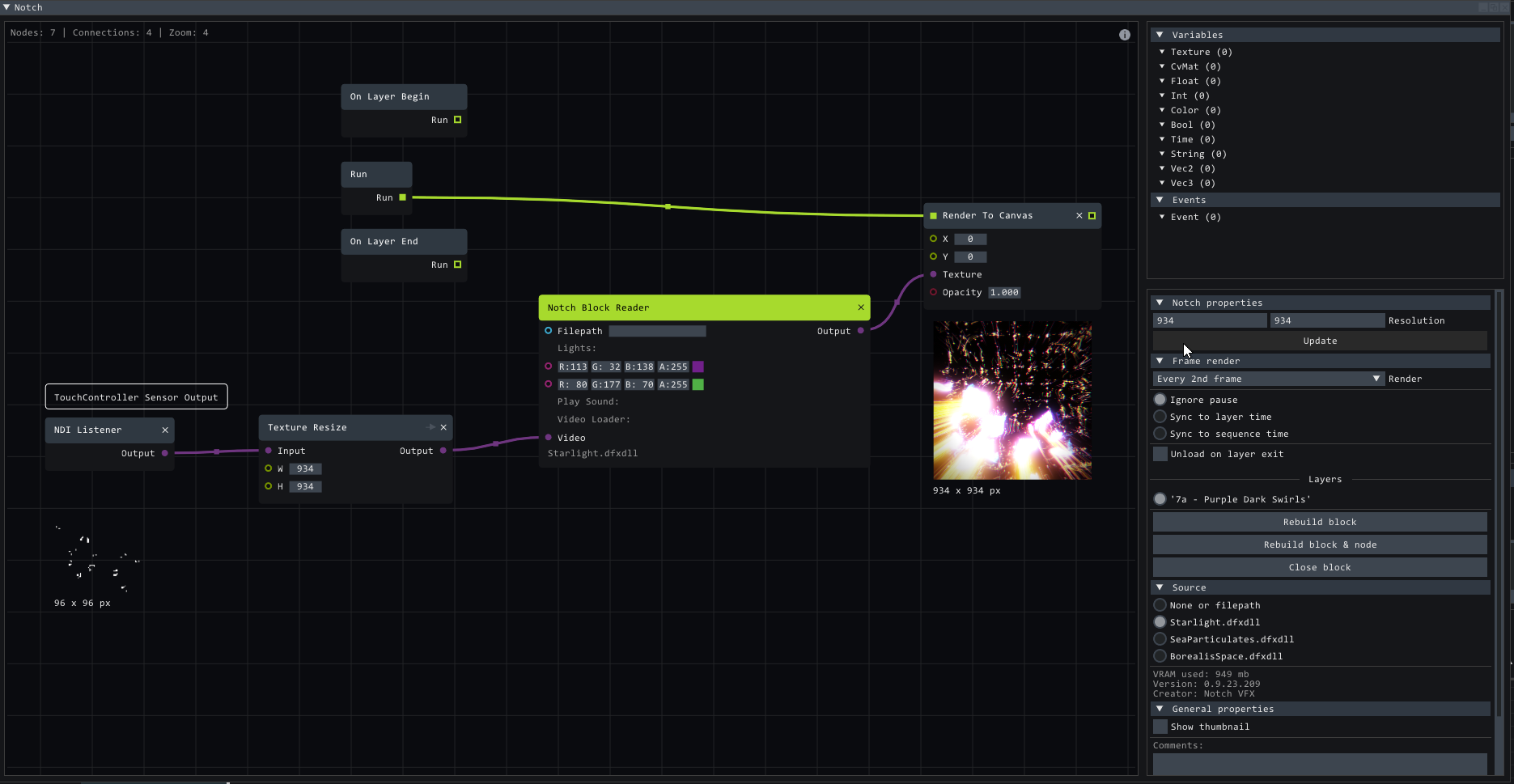Click the Texture Resize Output pin
The height and width of the screenshot is (784, 1514).
(x=443, y=451)
